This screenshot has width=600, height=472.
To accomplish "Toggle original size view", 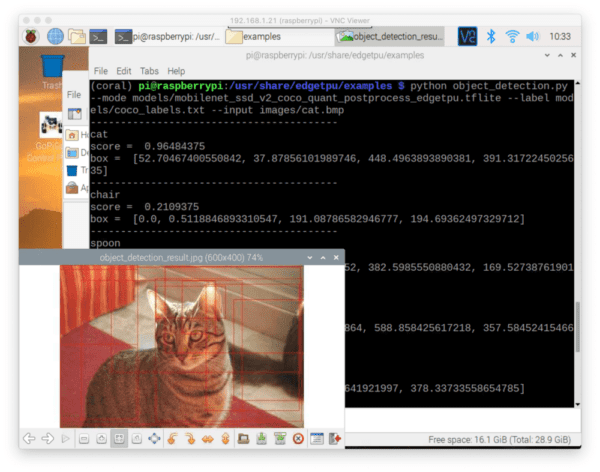I will [x=137, y=438].
